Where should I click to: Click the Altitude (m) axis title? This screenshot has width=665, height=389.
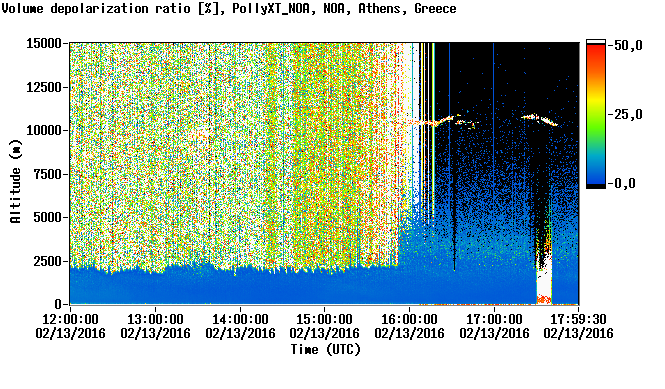(x=15, y=181)
